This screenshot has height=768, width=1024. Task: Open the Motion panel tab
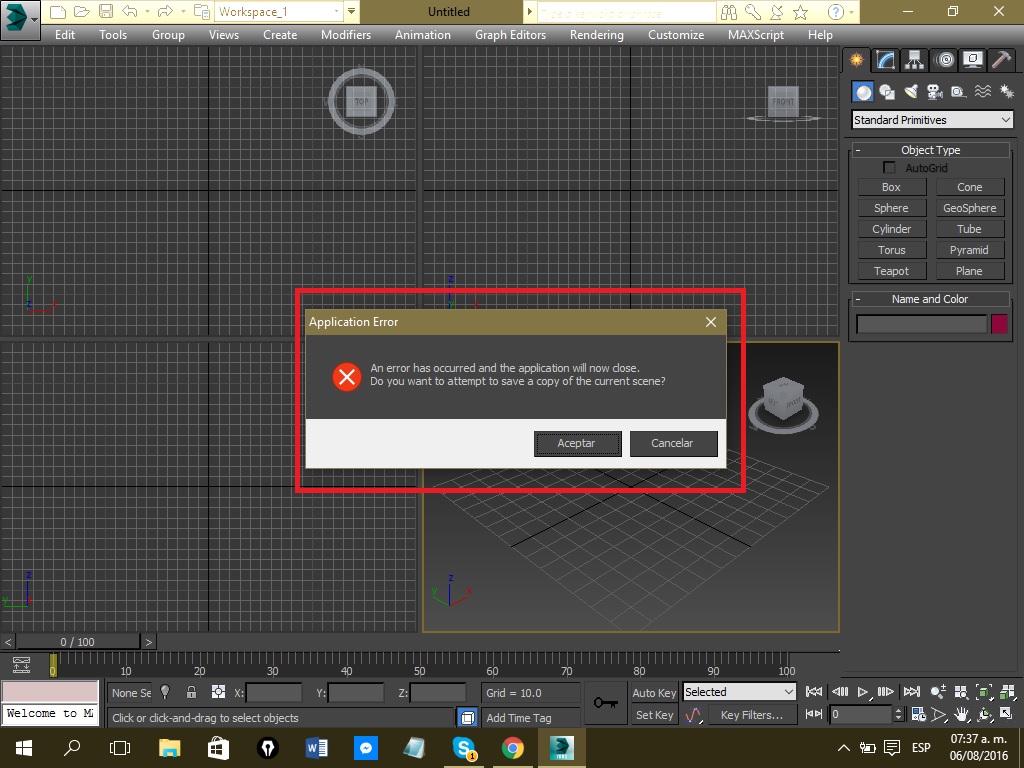[944, 60]
